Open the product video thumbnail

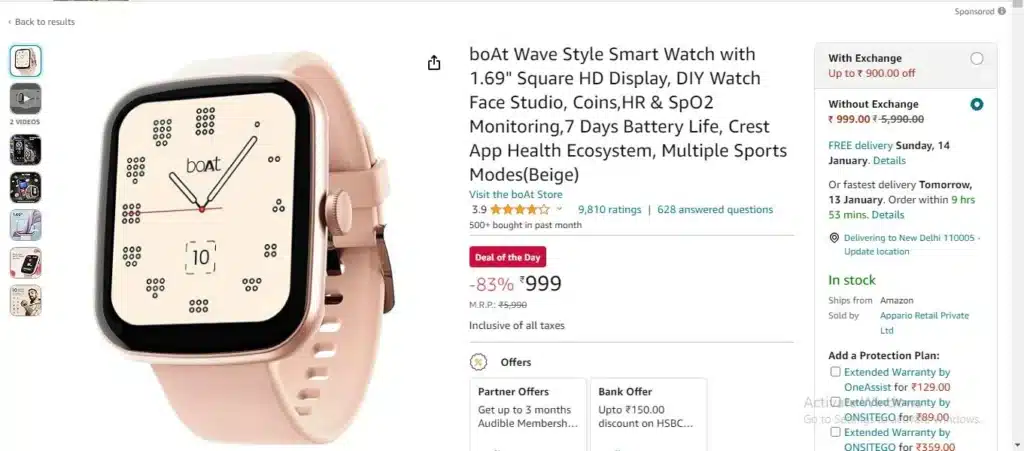coord(25,99)
